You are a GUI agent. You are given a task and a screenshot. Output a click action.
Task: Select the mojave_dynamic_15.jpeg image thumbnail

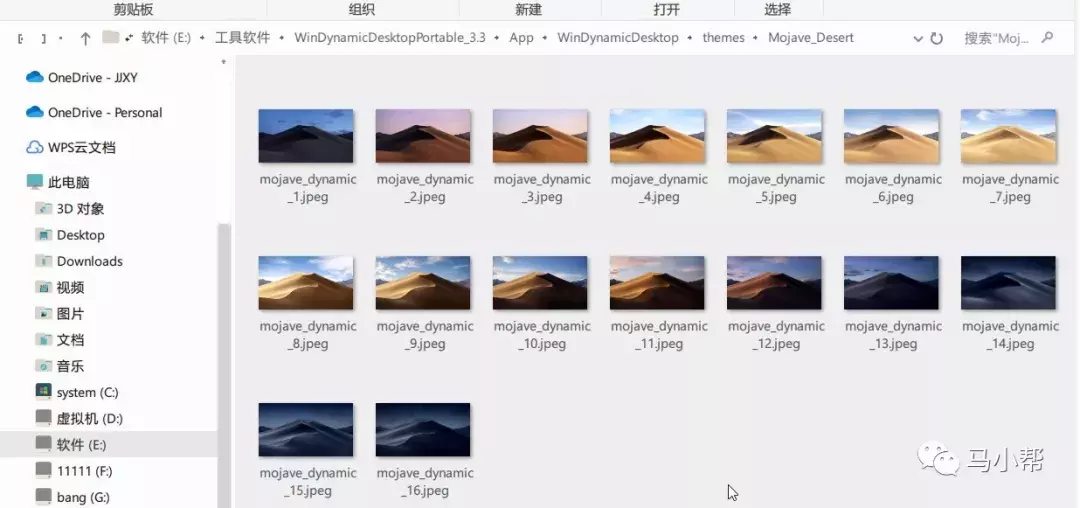[x=306, y=430]
